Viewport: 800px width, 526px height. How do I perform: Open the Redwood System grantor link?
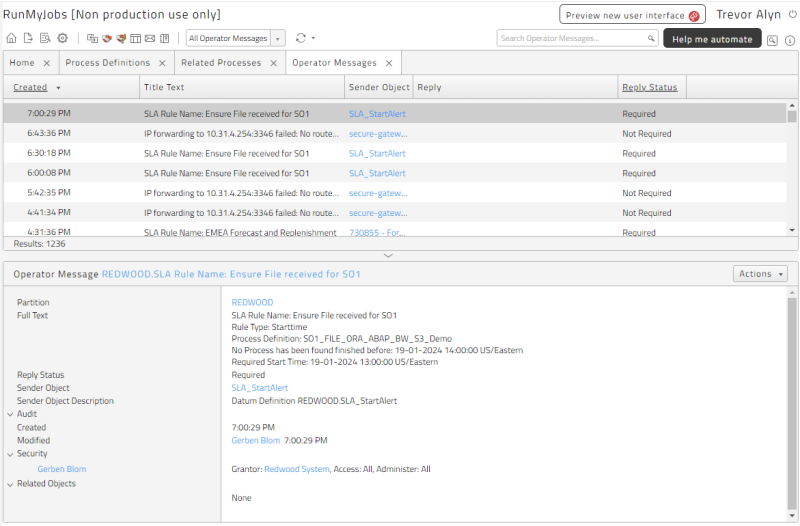click(297, 469)
